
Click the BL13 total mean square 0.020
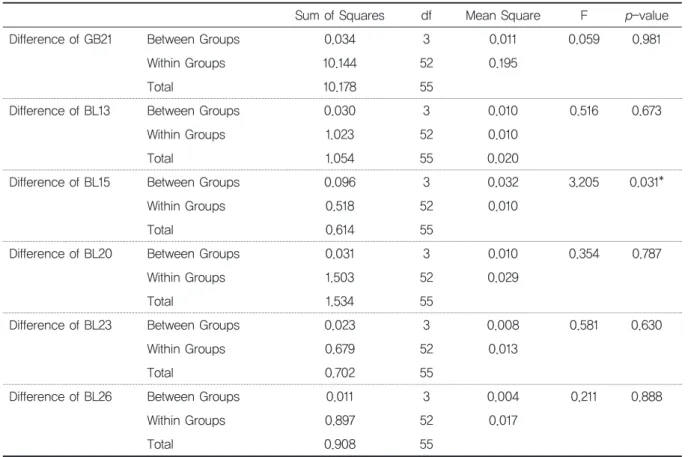point(503,159)
